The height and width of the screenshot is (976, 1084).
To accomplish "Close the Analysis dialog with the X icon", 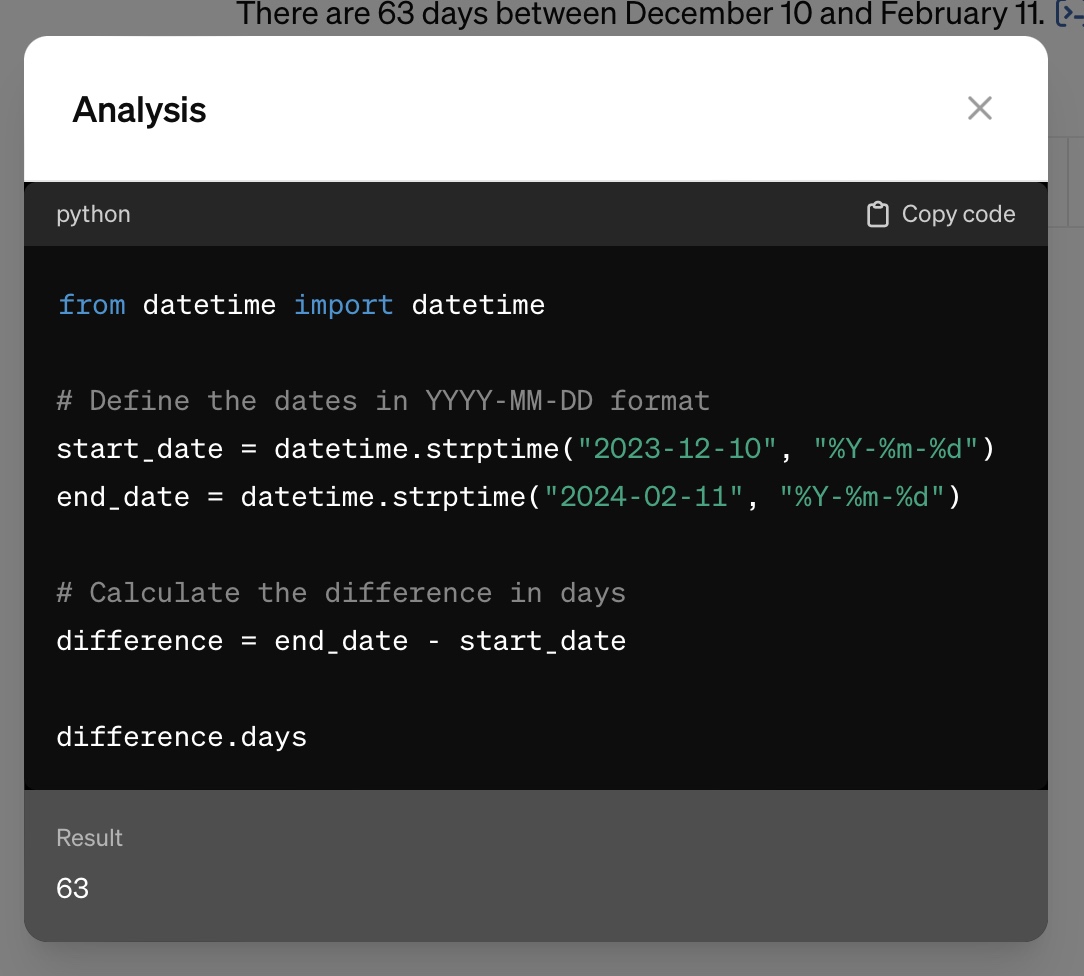I will pyautogui.click(x=979, y=108).
